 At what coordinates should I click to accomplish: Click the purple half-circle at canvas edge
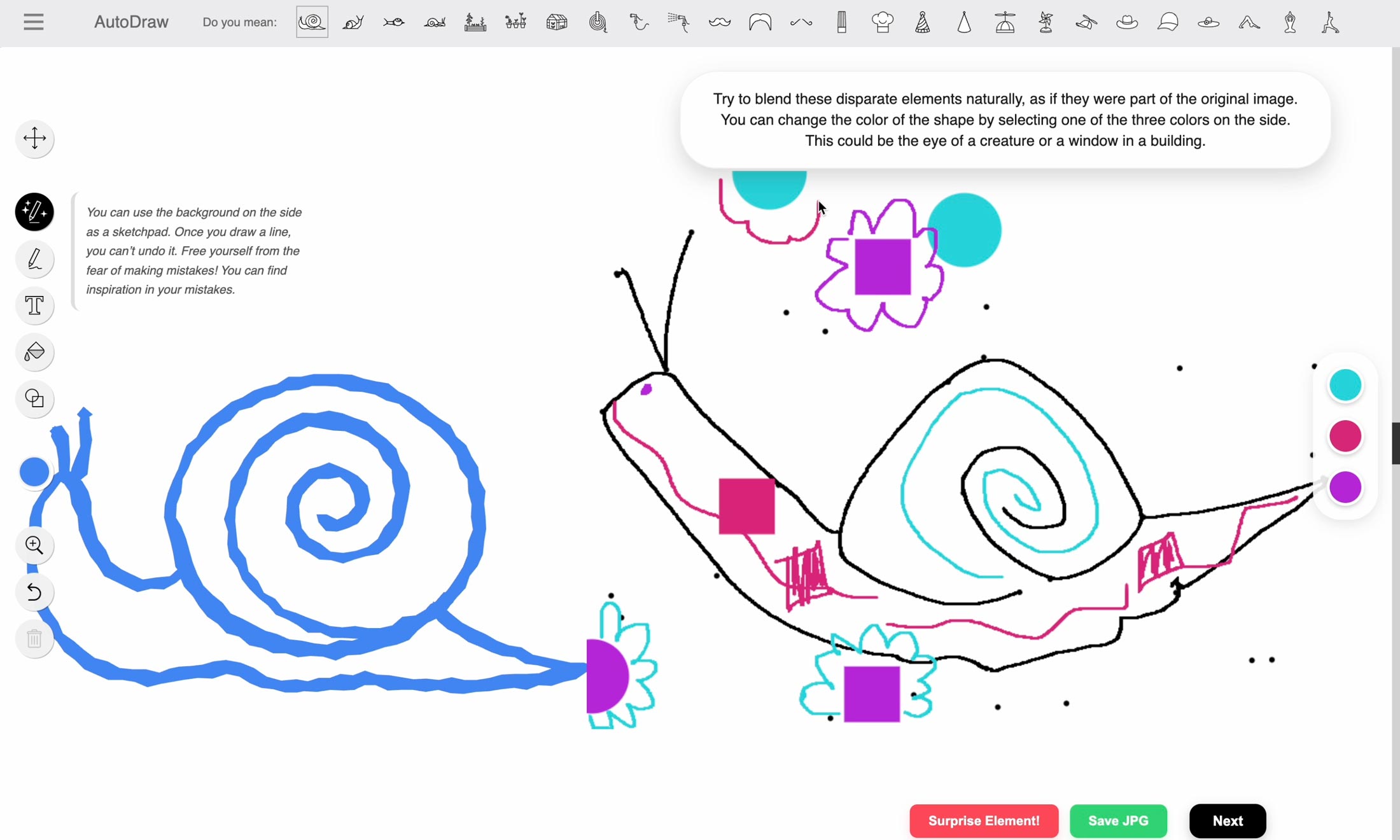[x=607, y=676]
